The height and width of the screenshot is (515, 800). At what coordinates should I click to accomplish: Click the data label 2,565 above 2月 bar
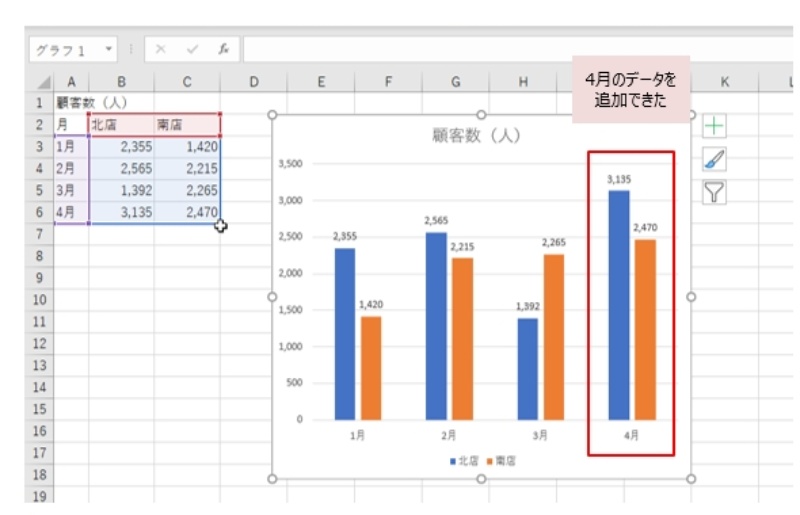pyautogui.click(x=436, y=220)
